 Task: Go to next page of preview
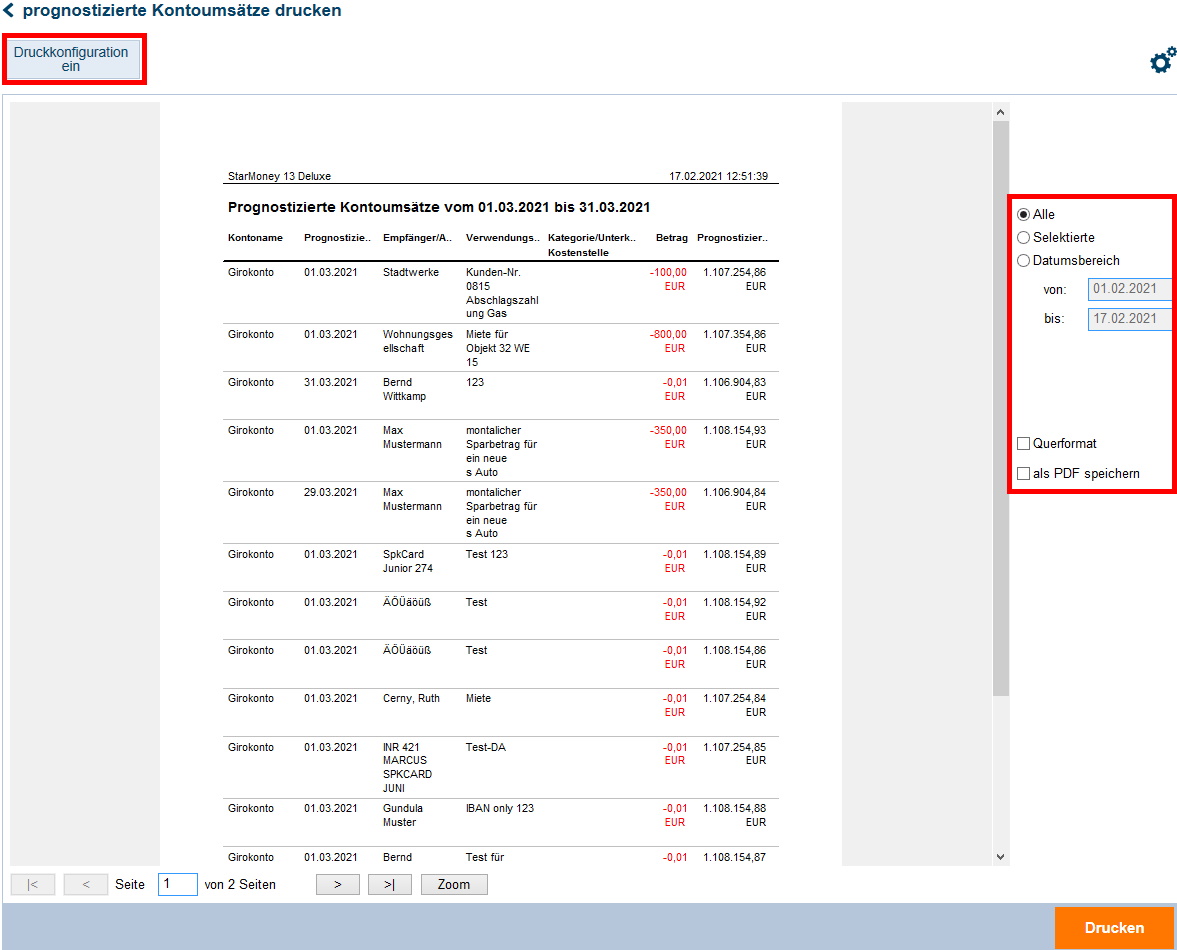(338, 884)
